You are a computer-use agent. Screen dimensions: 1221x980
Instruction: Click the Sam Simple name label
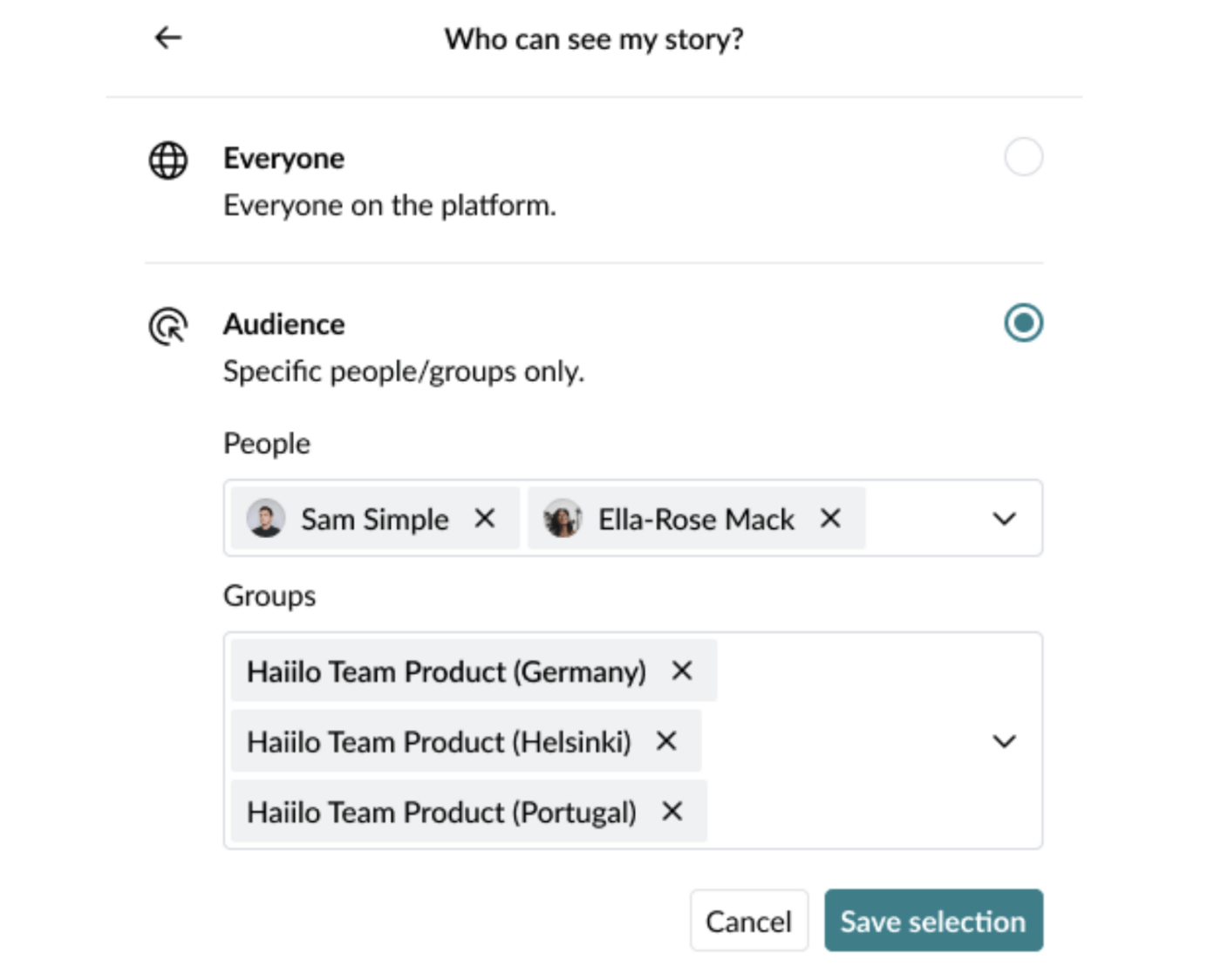pyautogui.click(x=375, y=520)
